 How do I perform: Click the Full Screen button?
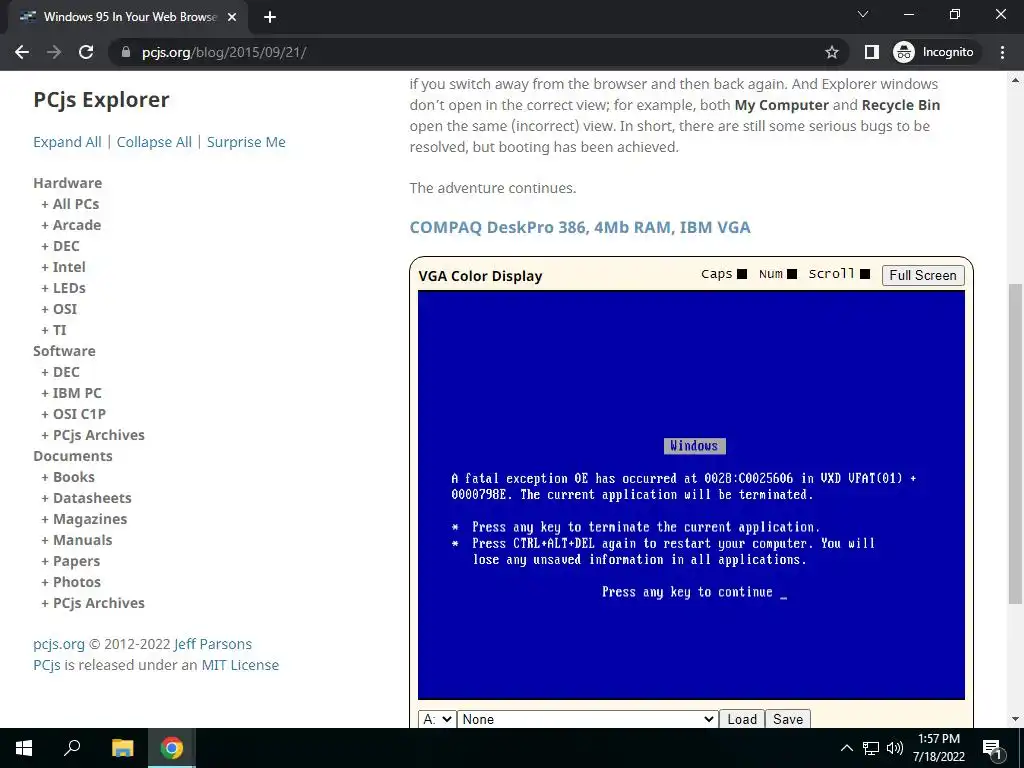[x=923, y=275]
